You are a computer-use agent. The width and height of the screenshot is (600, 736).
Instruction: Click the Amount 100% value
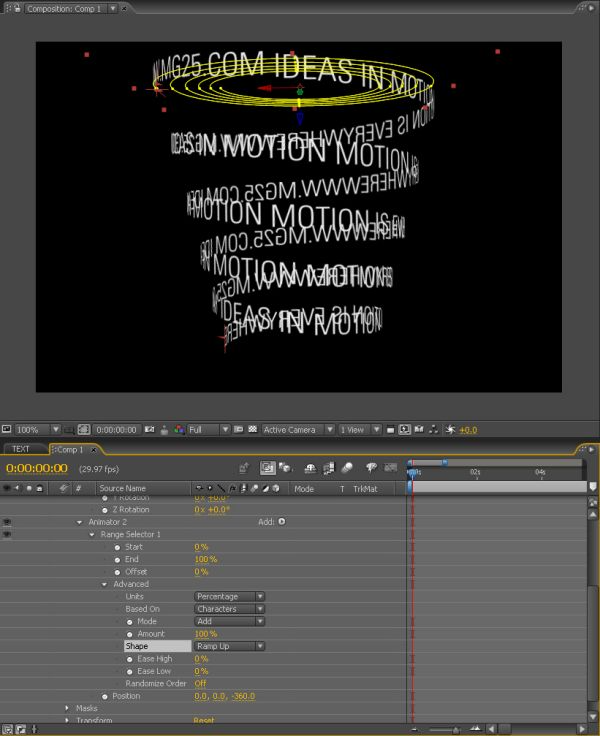(x=206, y=634)
